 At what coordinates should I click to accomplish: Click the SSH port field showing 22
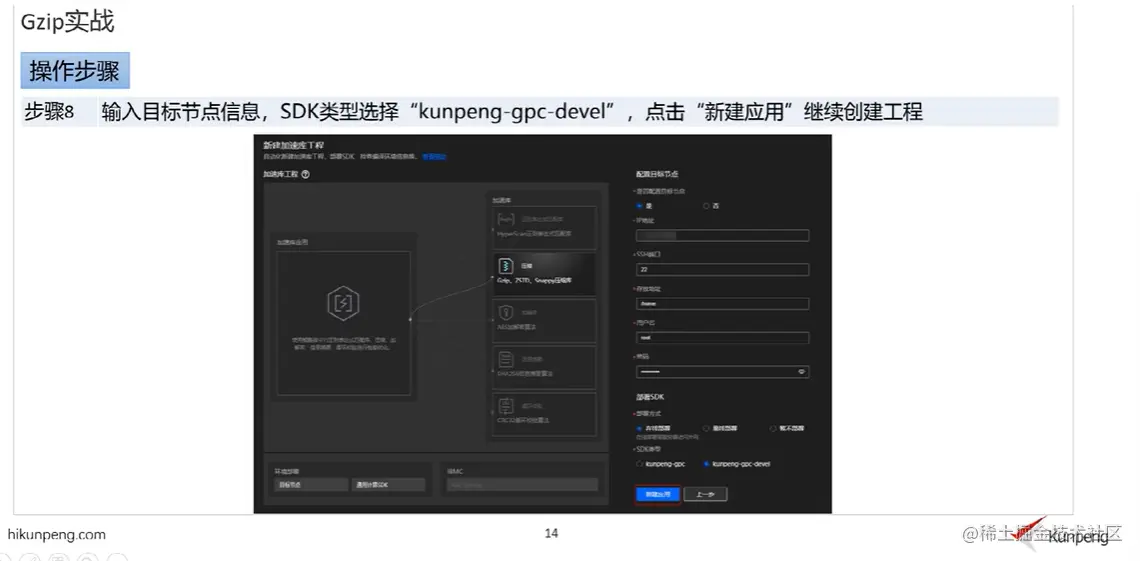(x=723, y=270)
